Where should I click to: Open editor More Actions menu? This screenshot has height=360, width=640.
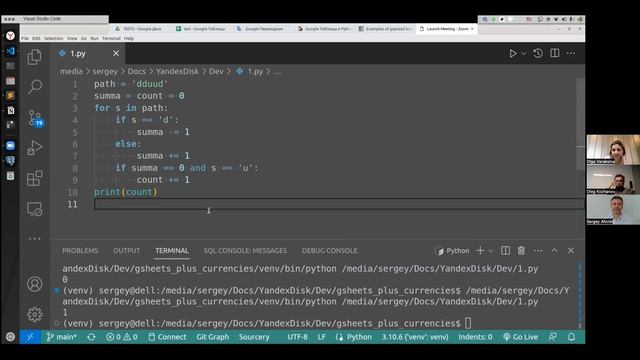[571, 53]
